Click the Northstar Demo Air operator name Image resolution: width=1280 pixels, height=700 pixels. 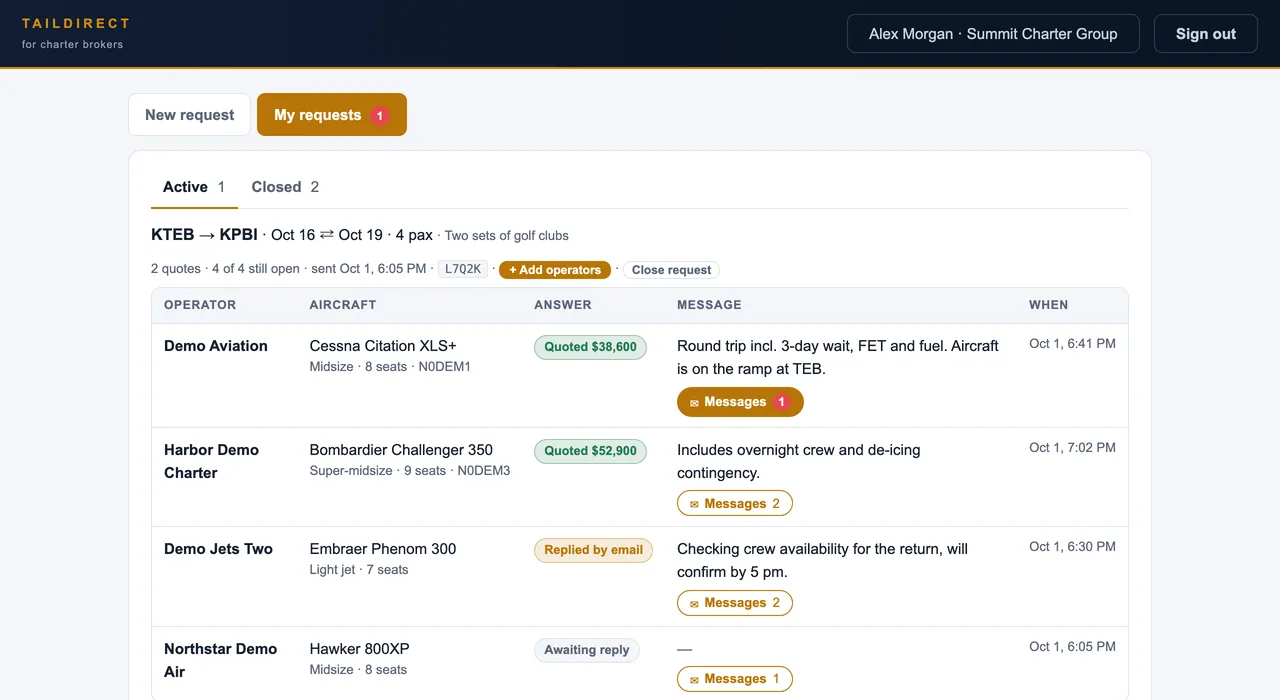(220, 660)
